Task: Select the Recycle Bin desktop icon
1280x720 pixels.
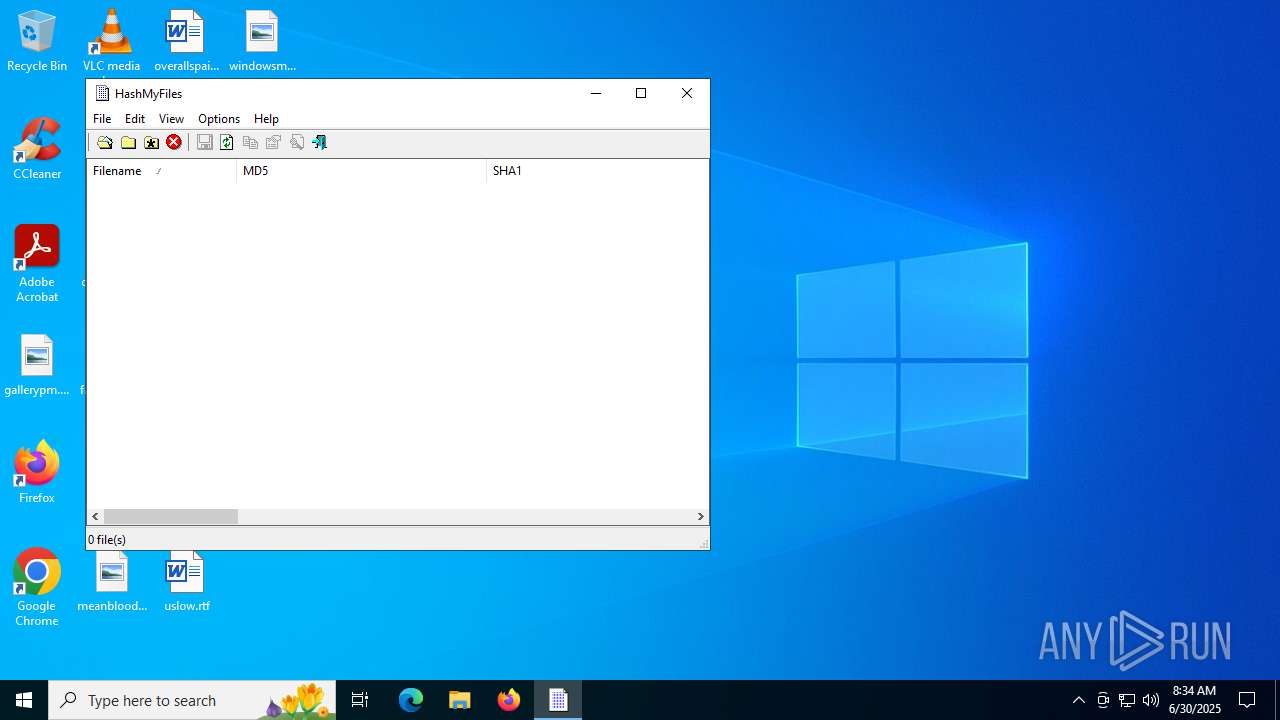Action: pos(37,42)
